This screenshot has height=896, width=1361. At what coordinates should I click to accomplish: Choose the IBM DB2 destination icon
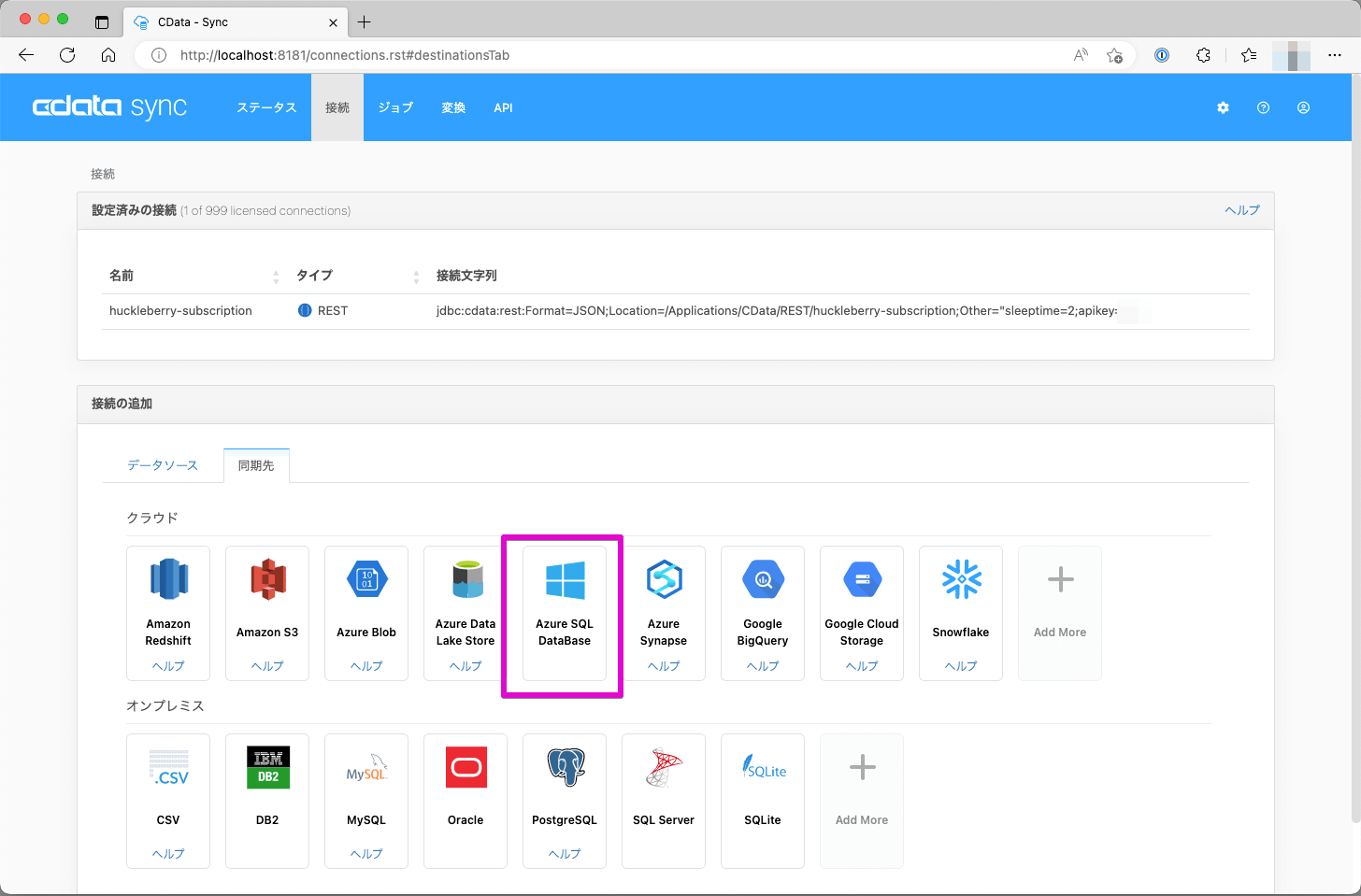[x=267, y=767]
